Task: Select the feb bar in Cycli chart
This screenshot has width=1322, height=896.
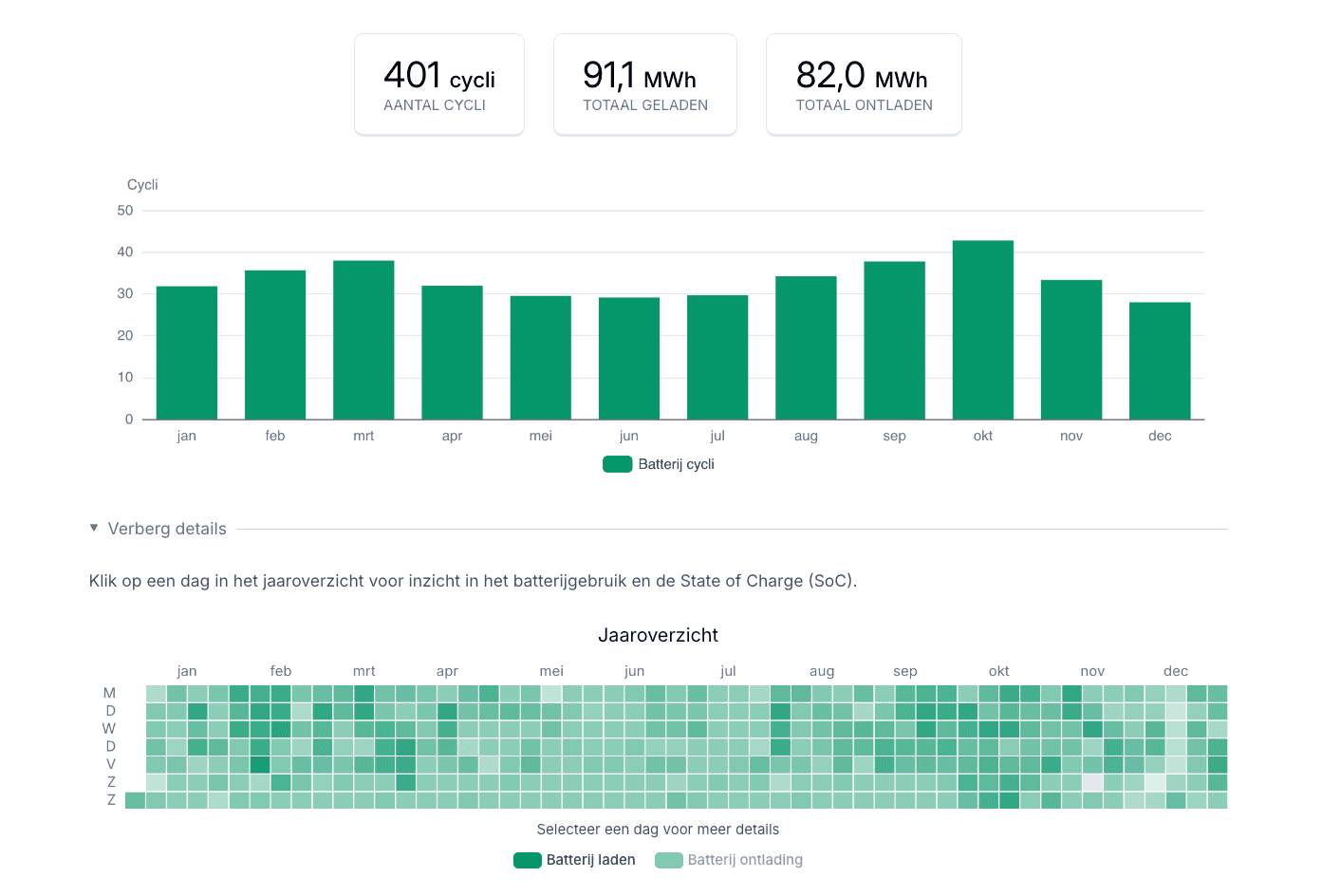Action: (275, 345)
